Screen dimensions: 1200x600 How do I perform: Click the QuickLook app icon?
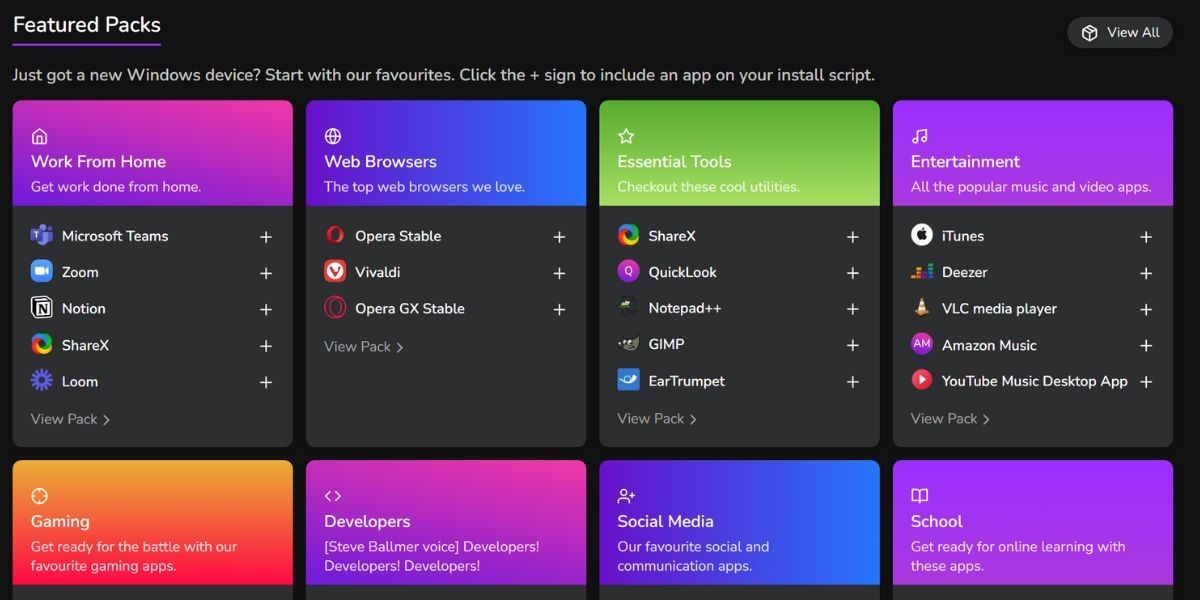coord(628,272)
